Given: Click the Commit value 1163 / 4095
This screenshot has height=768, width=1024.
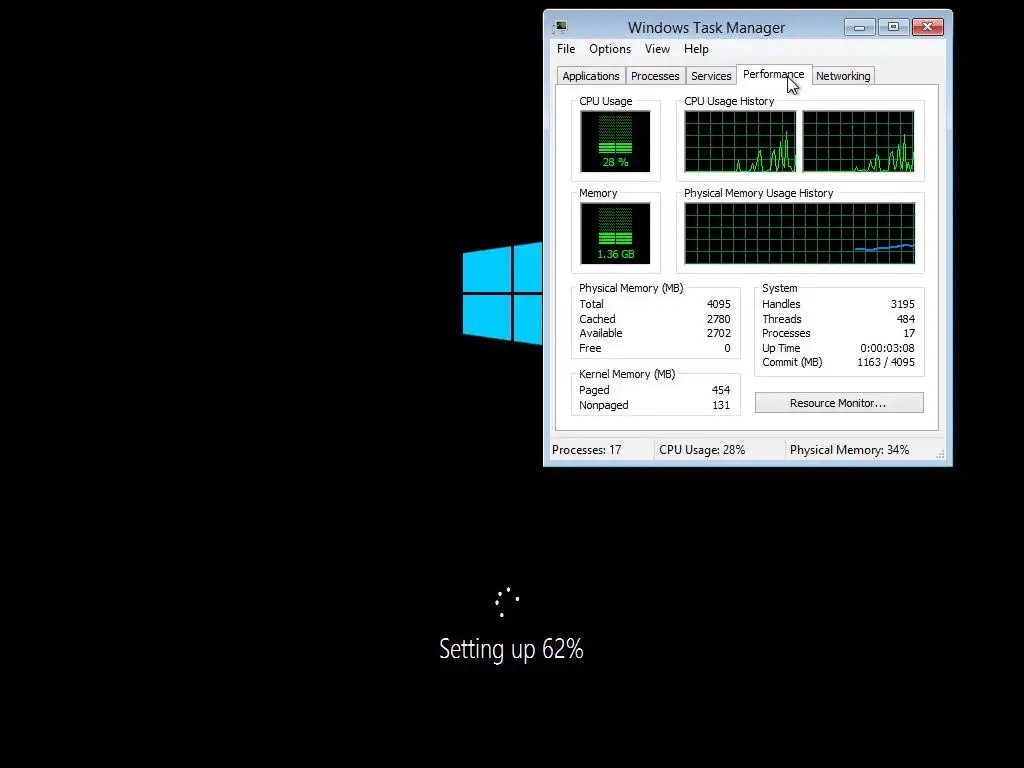Looking at the screenshot, I should 886,362.
